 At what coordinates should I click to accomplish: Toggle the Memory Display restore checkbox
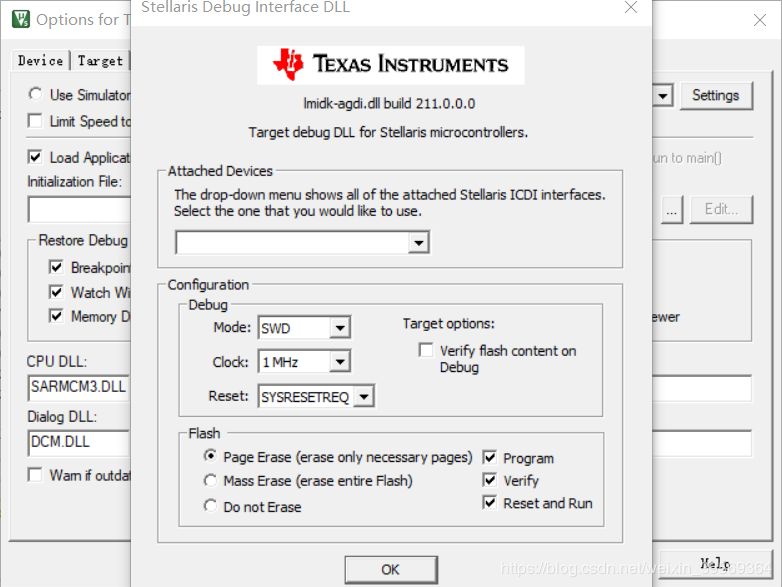56,316
